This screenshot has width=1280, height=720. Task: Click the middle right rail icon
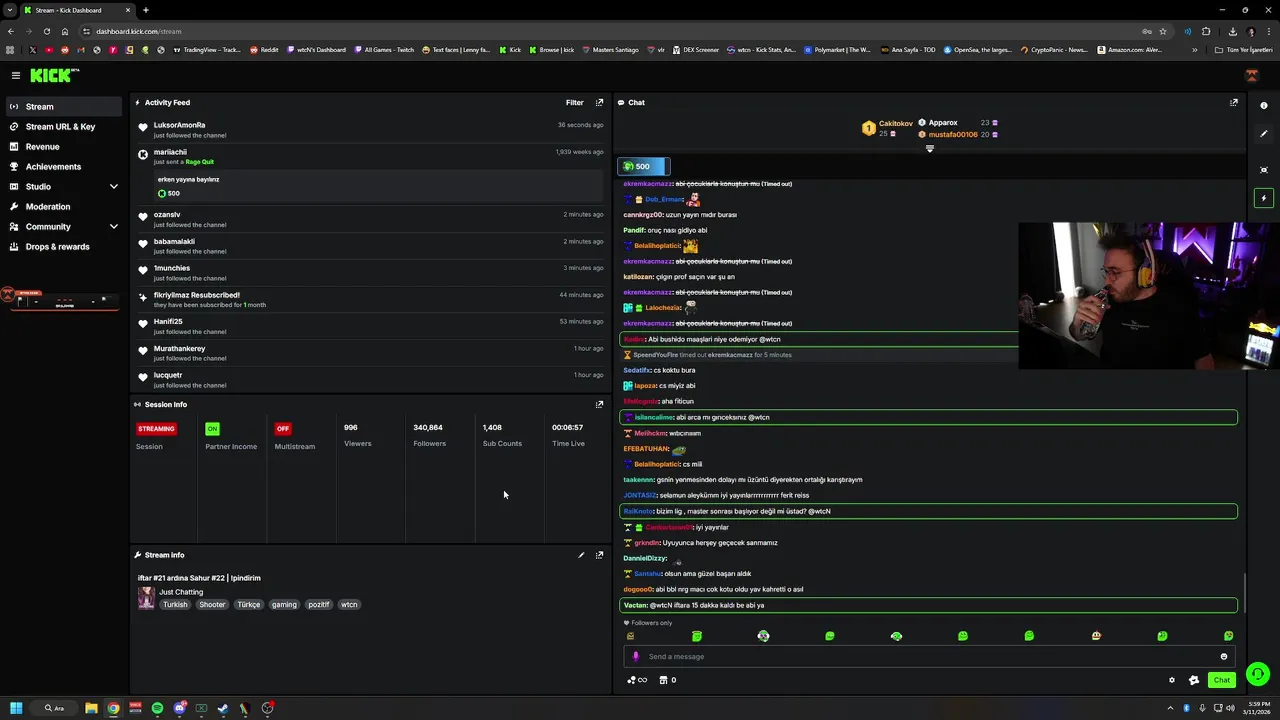pyautogui.click(x=1264, y=170)
